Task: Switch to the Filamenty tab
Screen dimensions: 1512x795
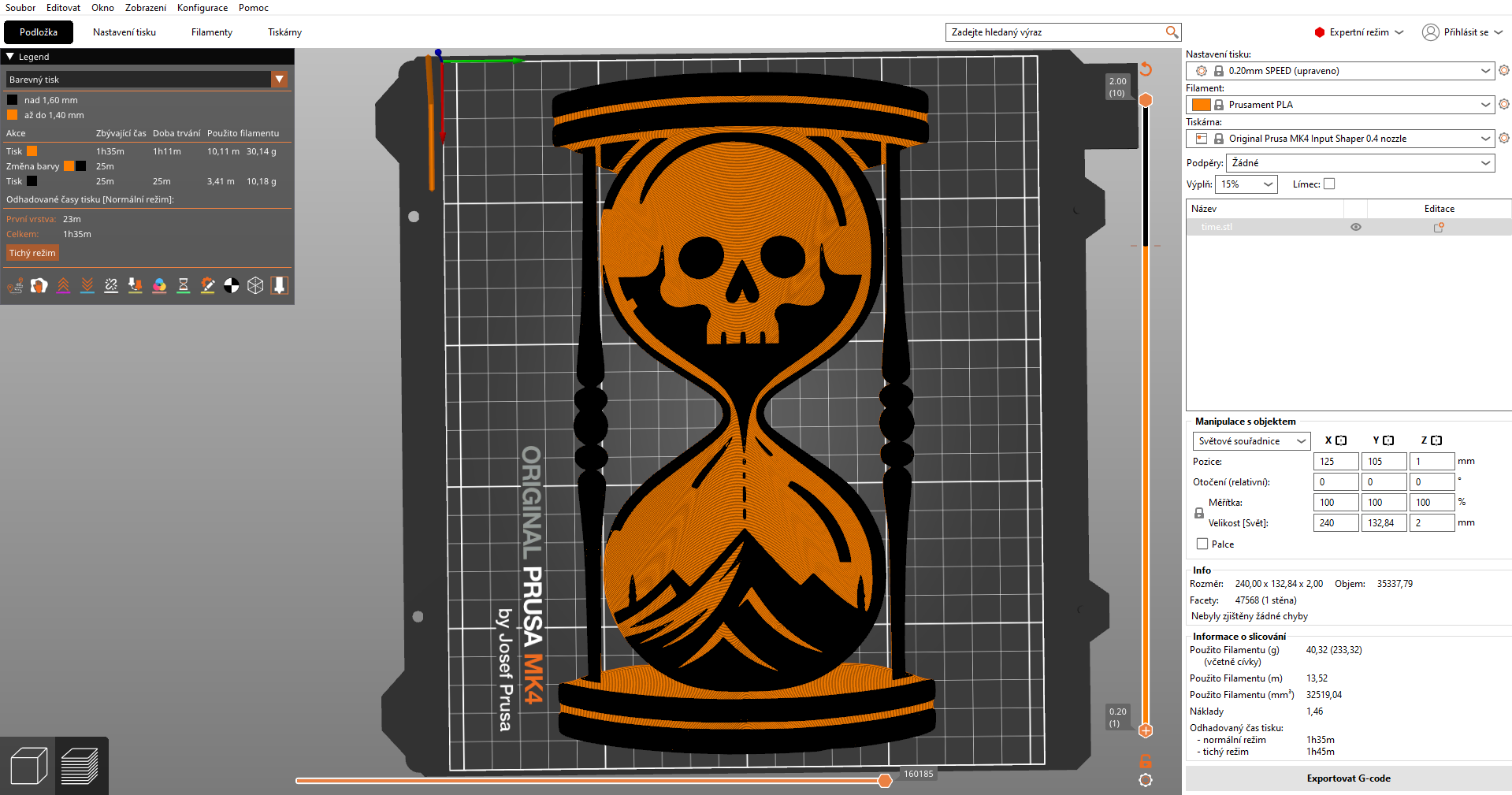Action: point(211,32)
